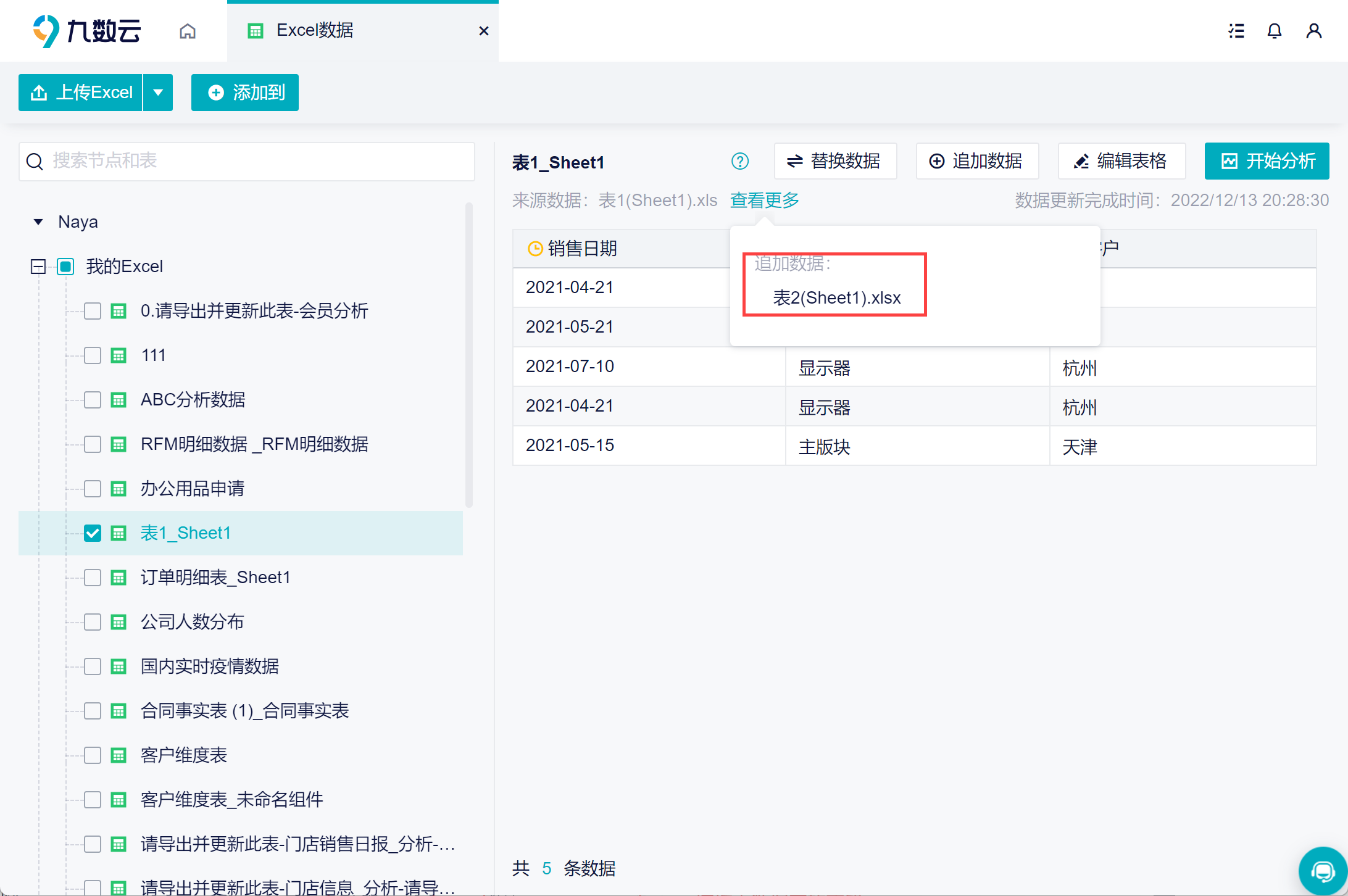Click the 九数云 logo

coord(87,31)
